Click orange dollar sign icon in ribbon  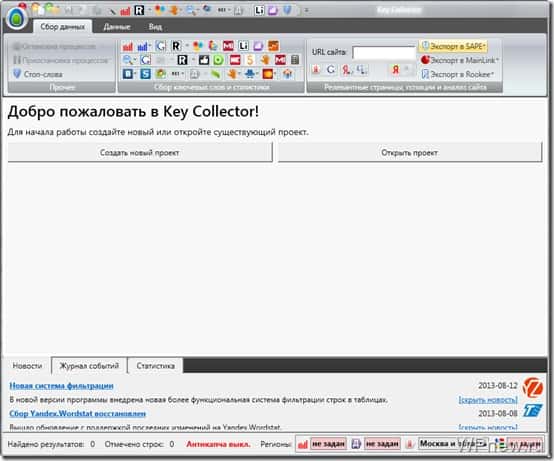click(250, 60)
